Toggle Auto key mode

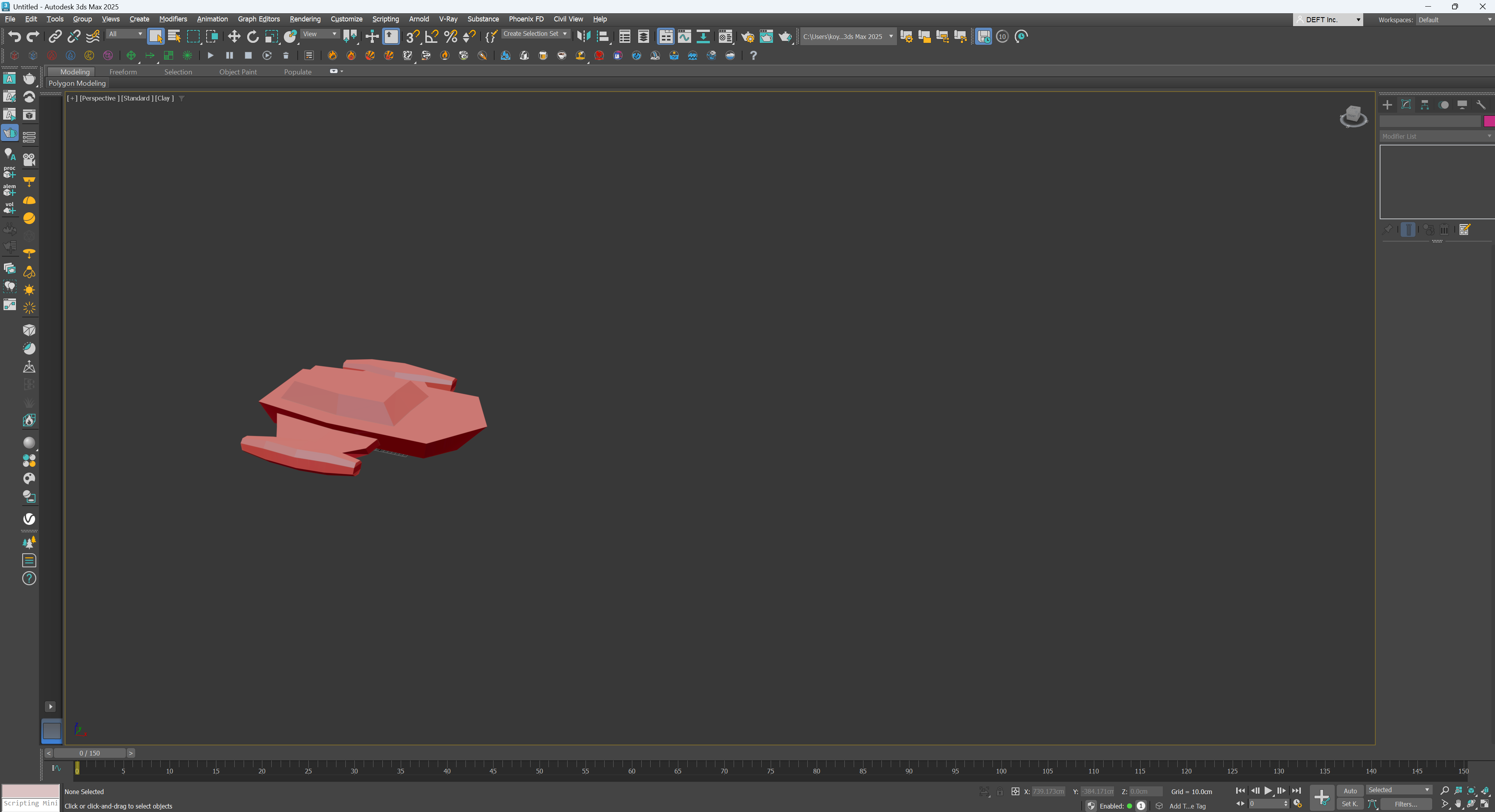pos(1350,791)
